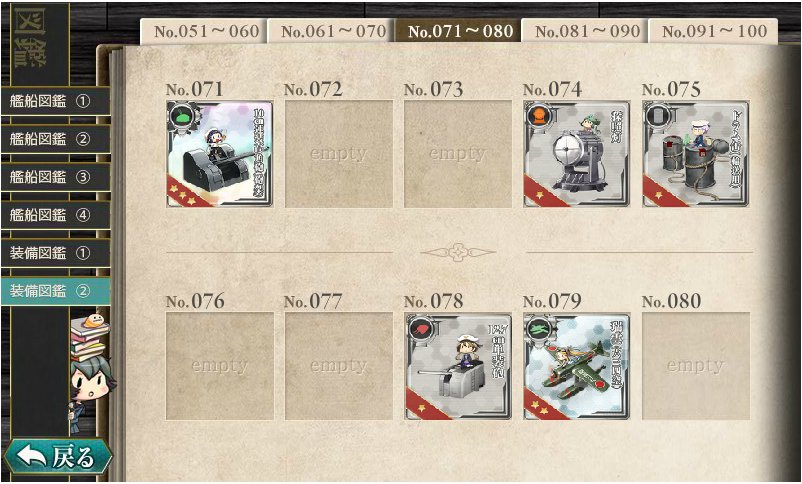The image size is (802, 484).
Task: Open the seaplane card No.079
Action: [576, 366]
